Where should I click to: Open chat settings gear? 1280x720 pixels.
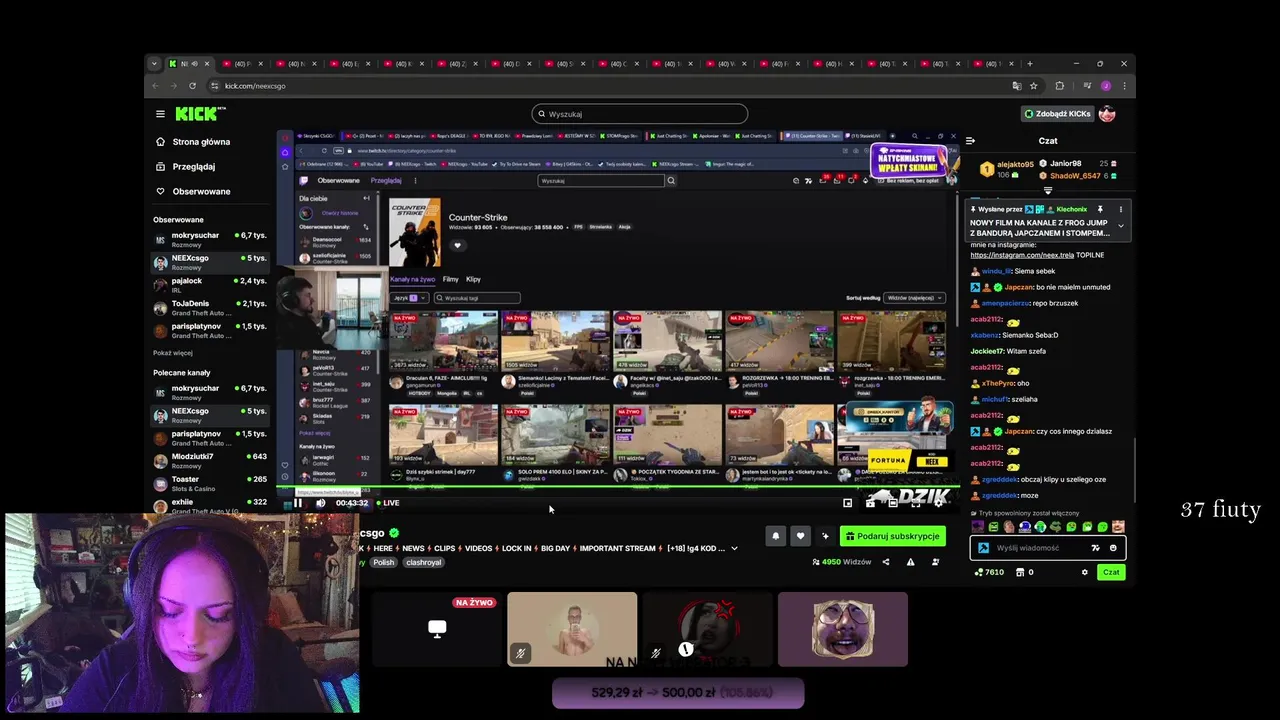[x=1084, y=572]
